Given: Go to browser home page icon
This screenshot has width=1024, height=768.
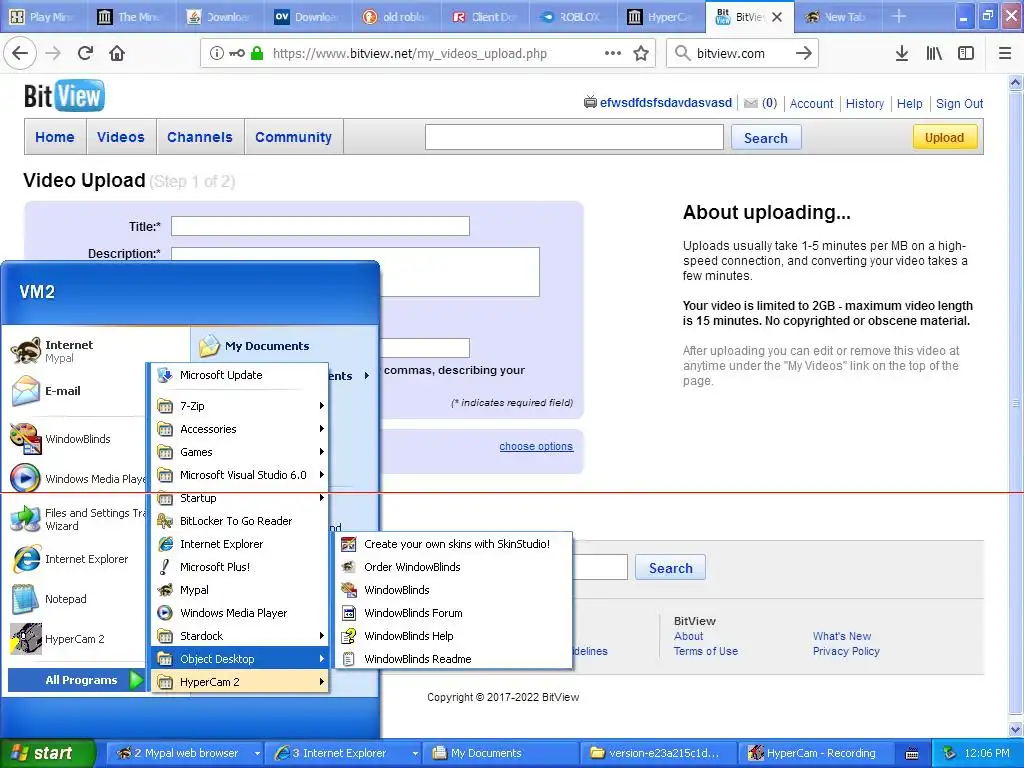Looking at the screenshot, I should click(117, 54).
